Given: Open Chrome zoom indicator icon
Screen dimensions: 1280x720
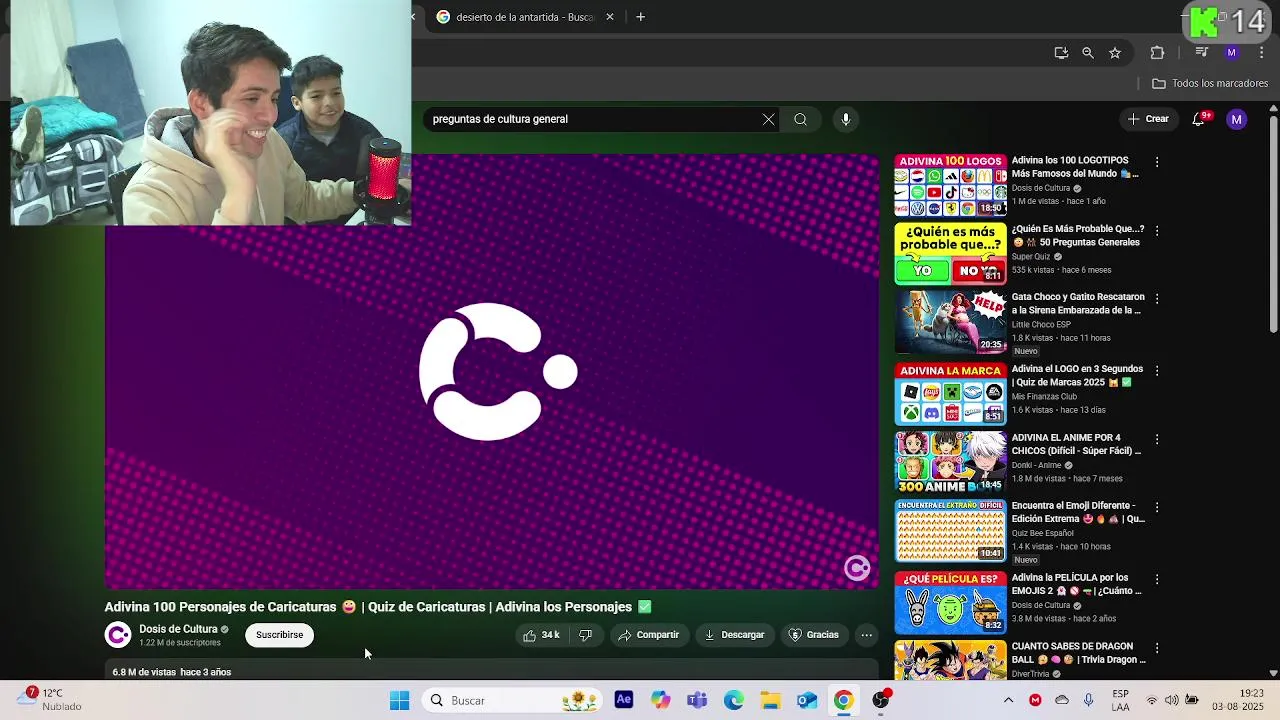Looking at the screenshot, I should tap(1088, 53).
